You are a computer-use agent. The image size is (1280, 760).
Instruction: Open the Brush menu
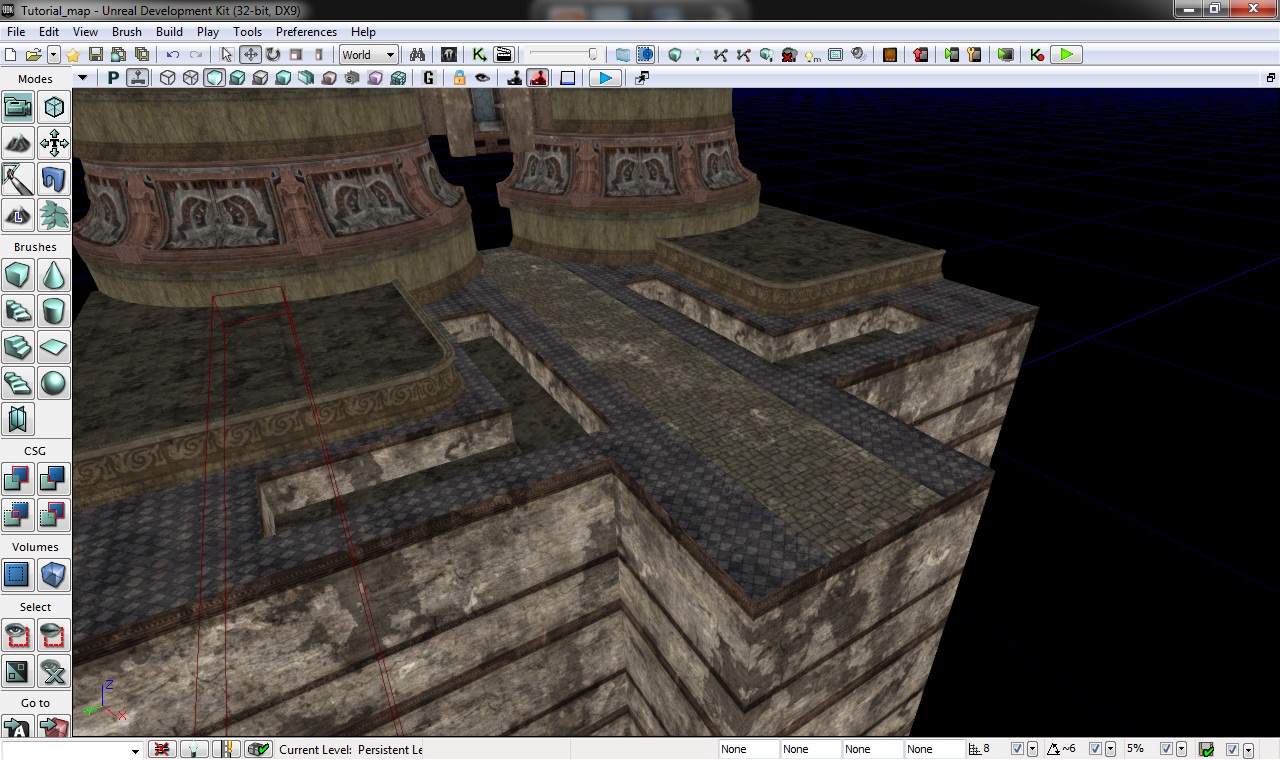(127, 32)
